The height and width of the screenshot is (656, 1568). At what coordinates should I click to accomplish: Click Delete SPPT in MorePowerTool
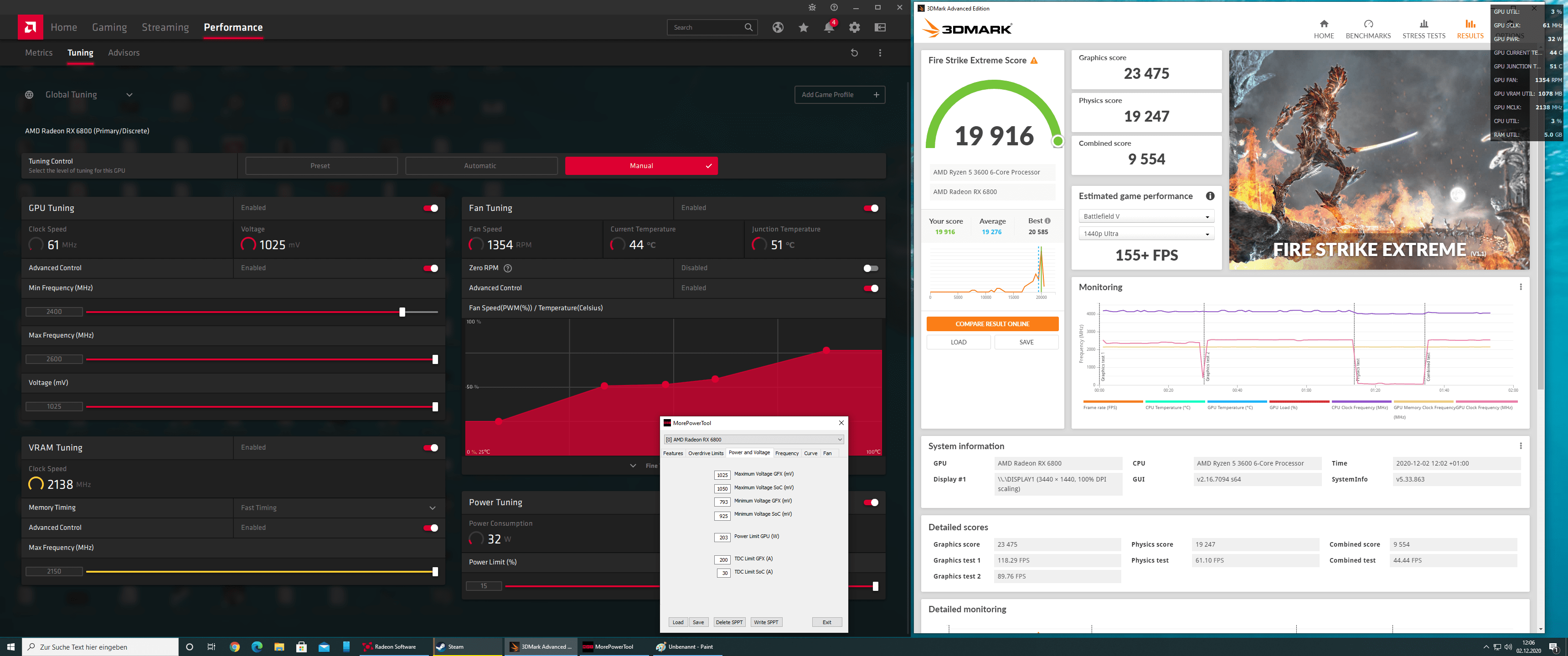click(729, 623)
